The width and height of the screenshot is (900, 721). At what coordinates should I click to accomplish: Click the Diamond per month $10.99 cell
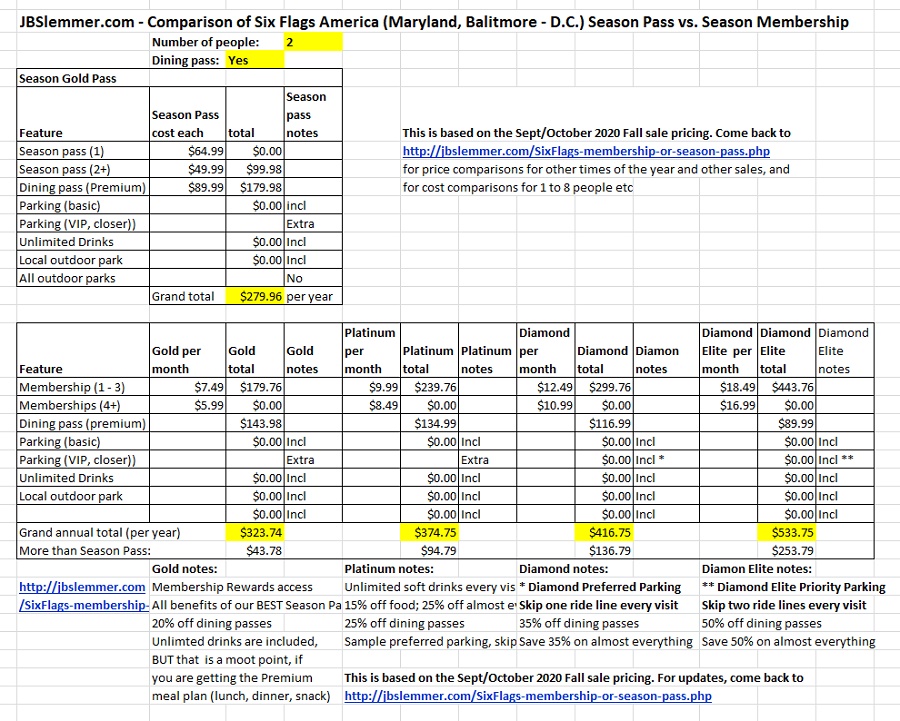coord(546,405)
